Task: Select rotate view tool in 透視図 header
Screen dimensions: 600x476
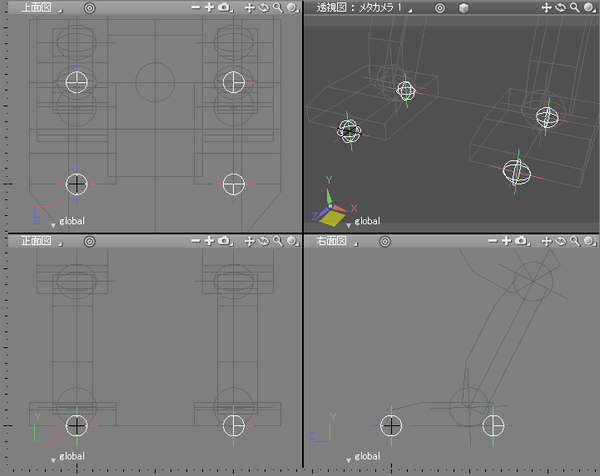Action: [561, 8]
